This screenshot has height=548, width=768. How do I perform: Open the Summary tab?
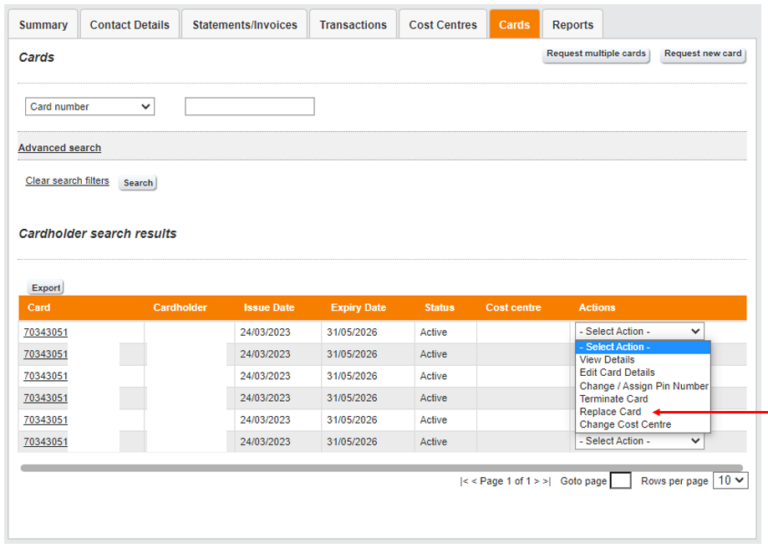(x=43, y=25)
